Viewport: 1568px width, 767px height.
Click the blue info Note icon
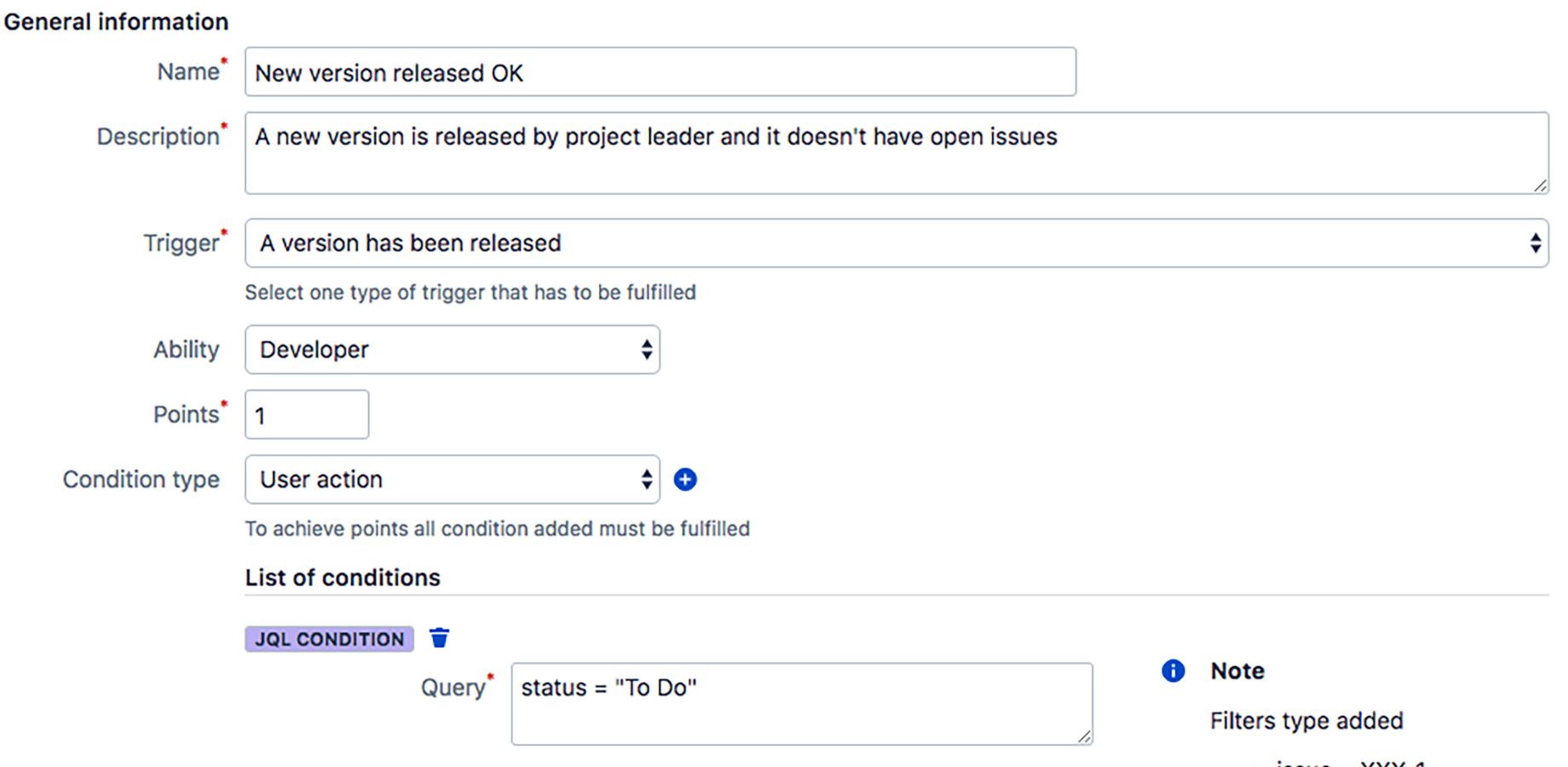tap(1173, 671)
